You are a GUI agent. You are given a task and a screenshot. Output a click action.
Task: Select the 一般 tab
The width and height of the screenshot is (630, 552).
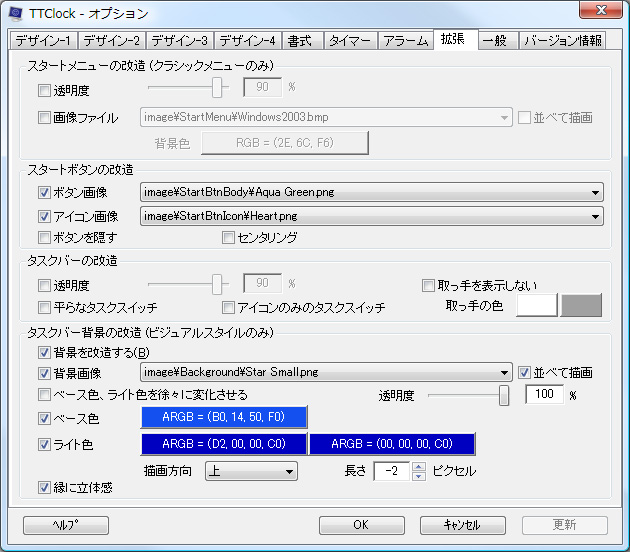pos(497,41)
